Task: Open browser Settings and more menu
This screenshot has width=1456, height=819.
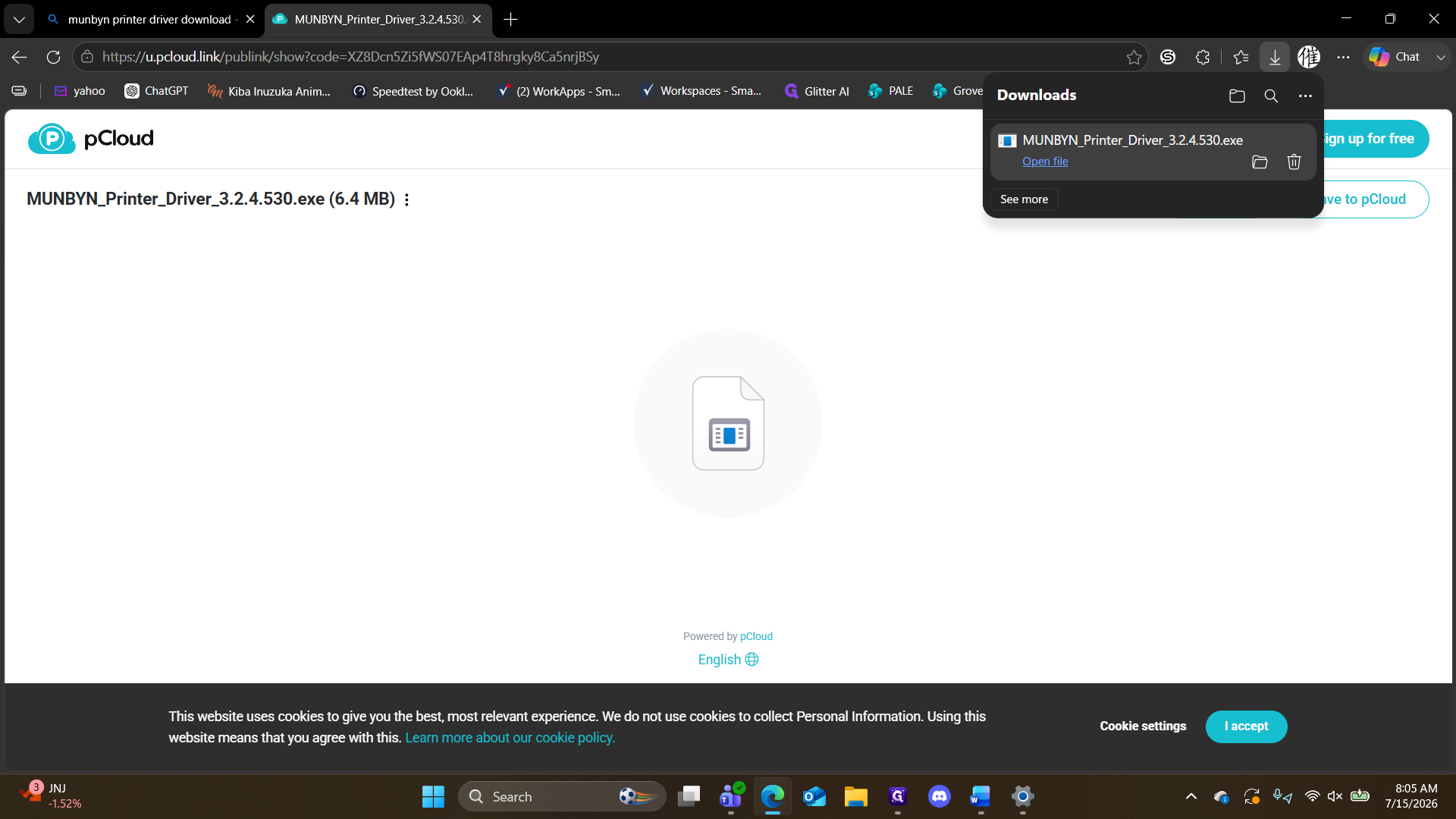Action: pyautogui.click(x=1343, y=57)
